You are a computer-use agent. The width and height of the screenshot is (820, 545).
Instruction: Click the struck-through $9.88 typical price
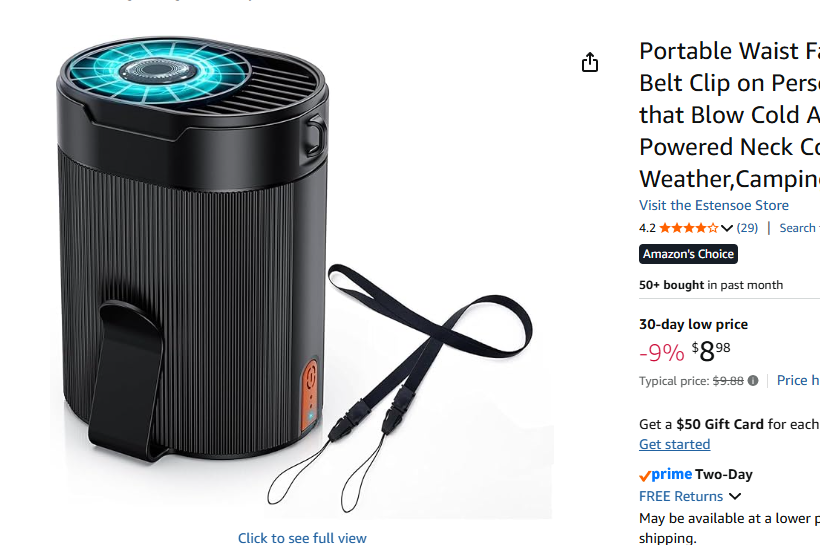click(728, 381)
